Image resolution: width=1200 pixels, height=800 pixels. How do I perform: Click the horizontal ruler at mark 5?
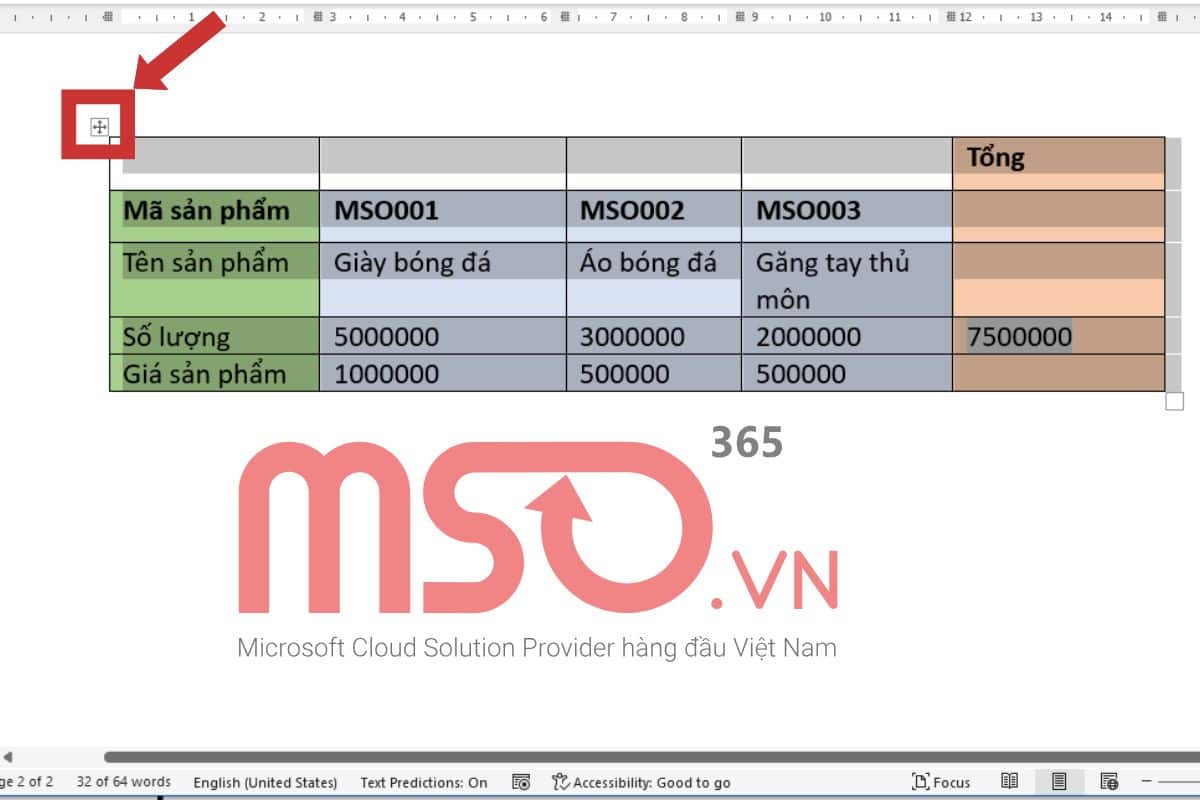[472, 17]
